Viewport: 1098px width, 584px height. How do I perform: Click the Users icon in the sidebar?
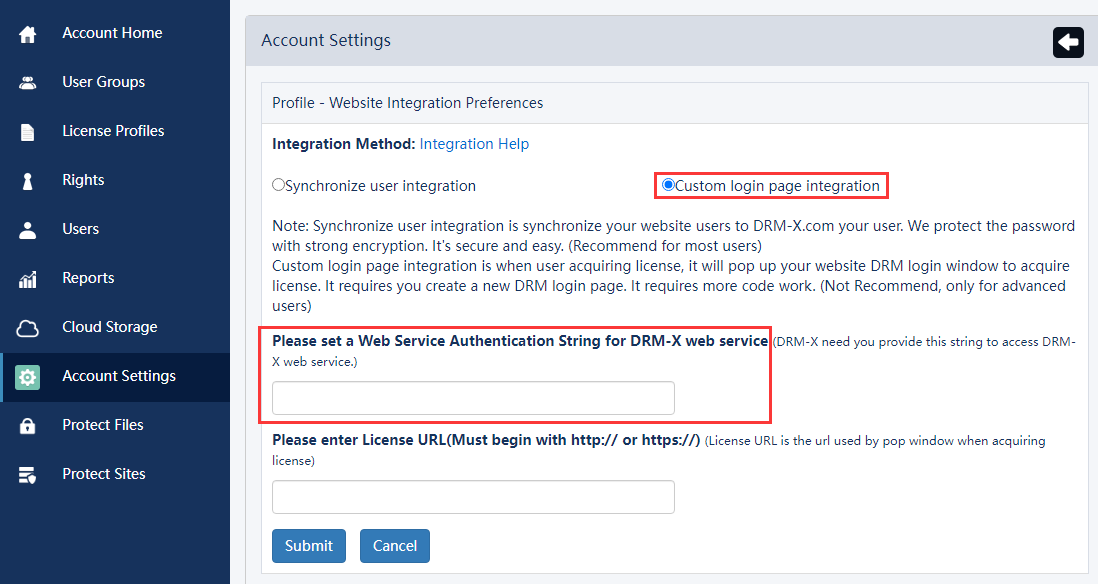pyautogui.click(x=27, y=228)
